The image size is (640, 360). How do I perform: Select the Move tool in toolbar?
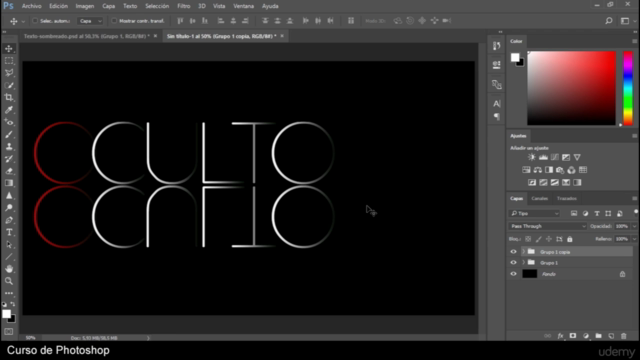(x=9, y=49)
